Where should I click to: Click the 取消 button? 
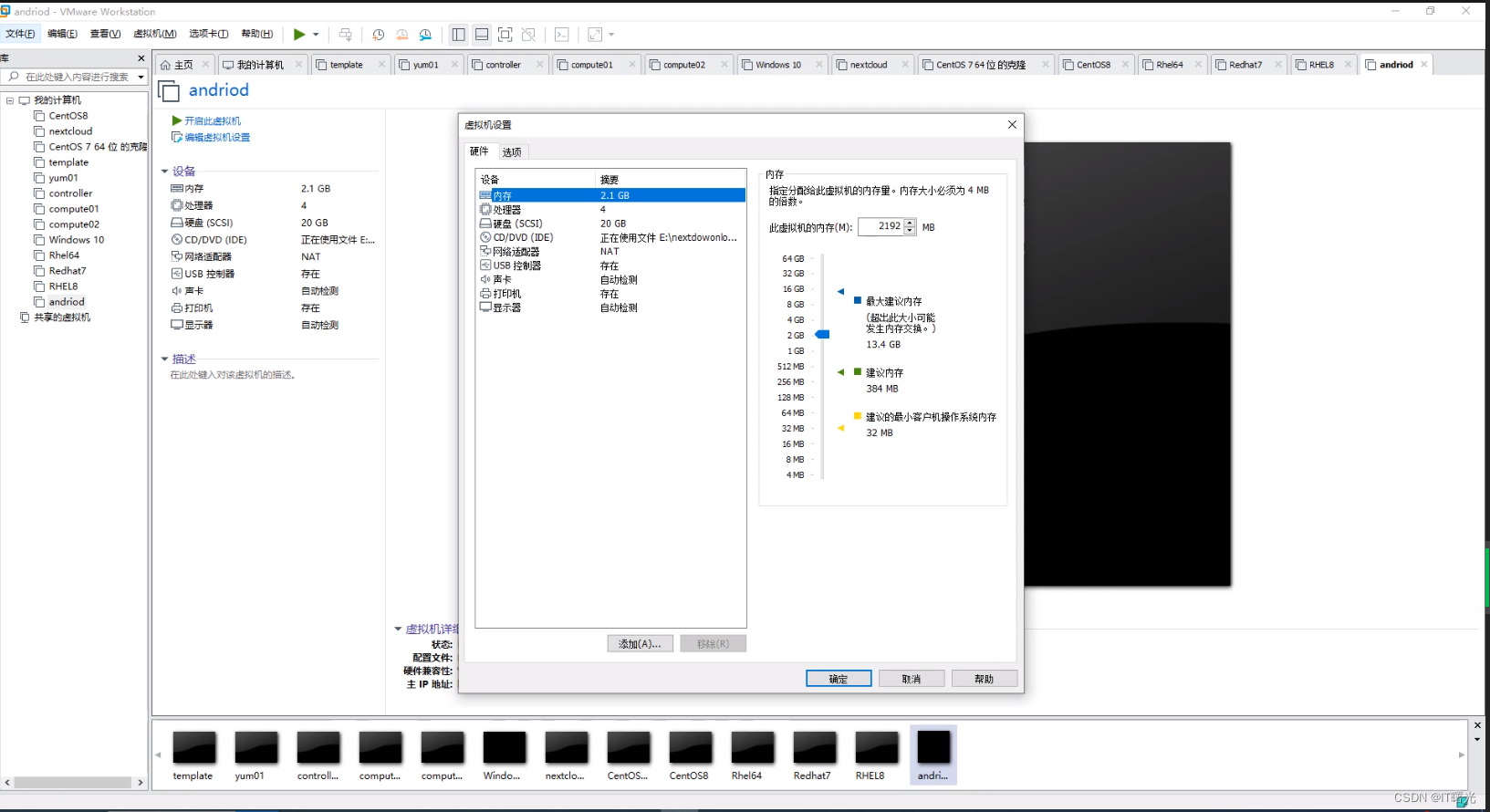tap(912, 679)
